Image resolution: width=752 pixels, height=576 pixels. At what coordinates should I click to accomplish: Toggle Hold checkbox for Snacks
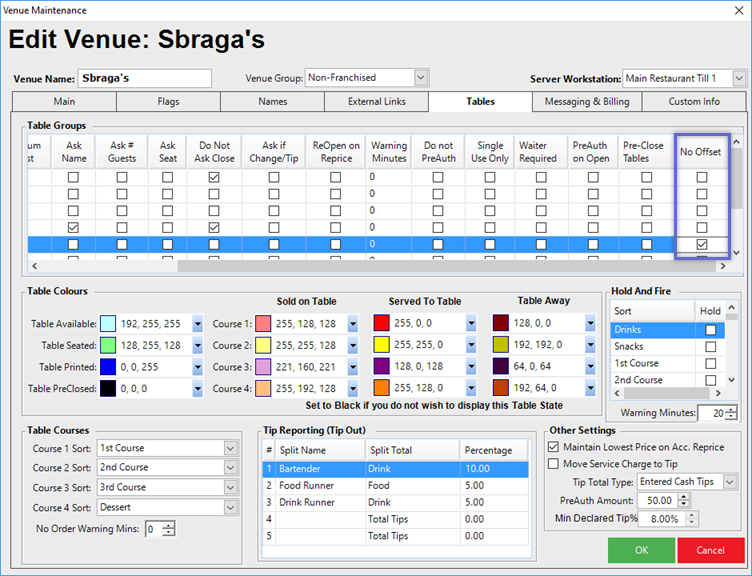click(x=711, y=347)
